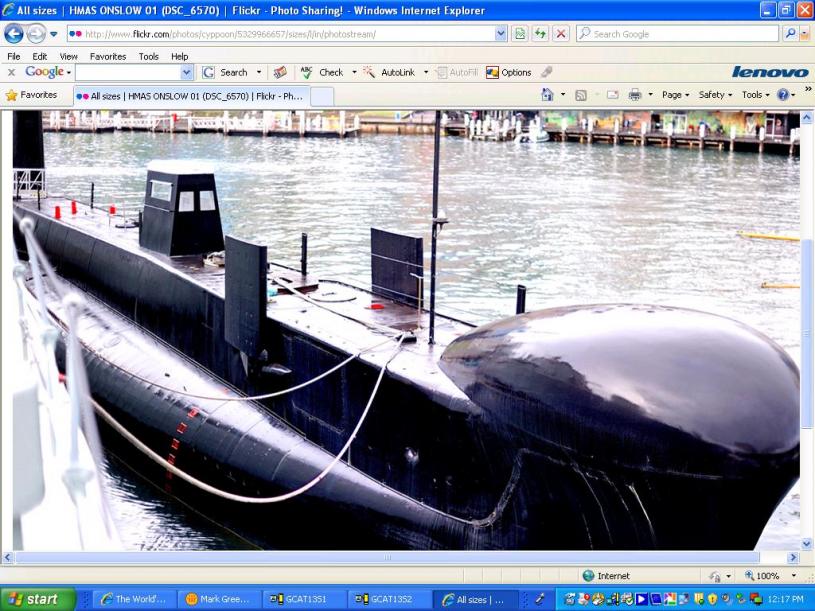
Task: Click the Home icon in command bar
Action: [x=547, y=95]
